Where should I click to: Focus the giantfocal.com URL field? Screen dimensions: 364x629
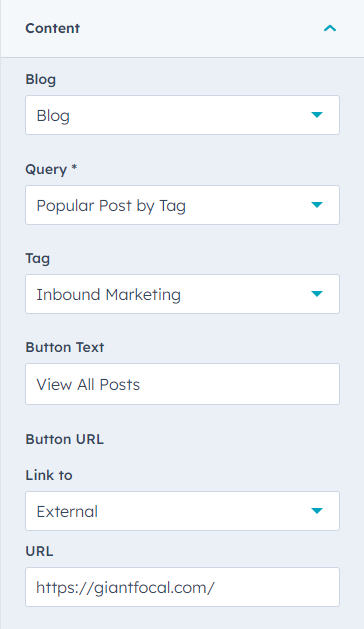pyautogui.click(x=183, y=587)
